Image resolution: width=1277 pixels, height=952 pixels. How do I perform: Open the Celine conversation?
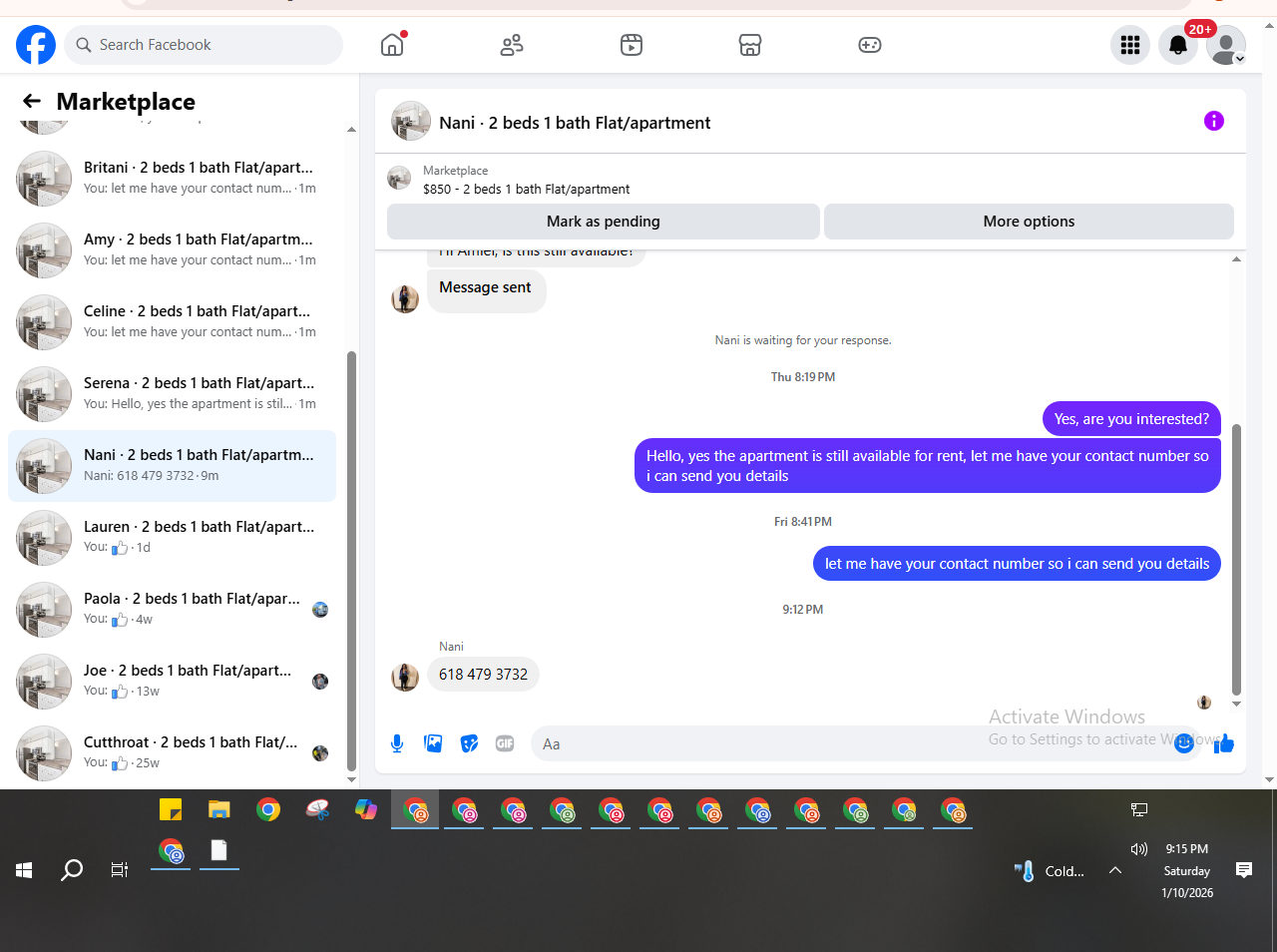(172, 322)
